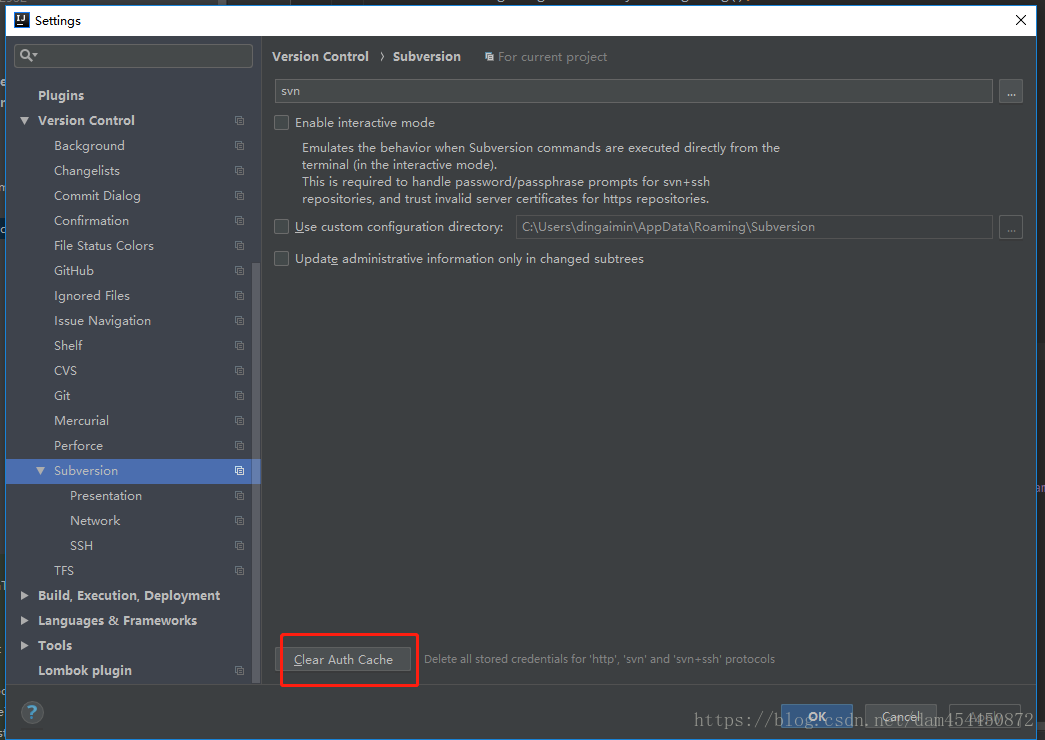
Task: Click the settings search field
Action: 133,55
